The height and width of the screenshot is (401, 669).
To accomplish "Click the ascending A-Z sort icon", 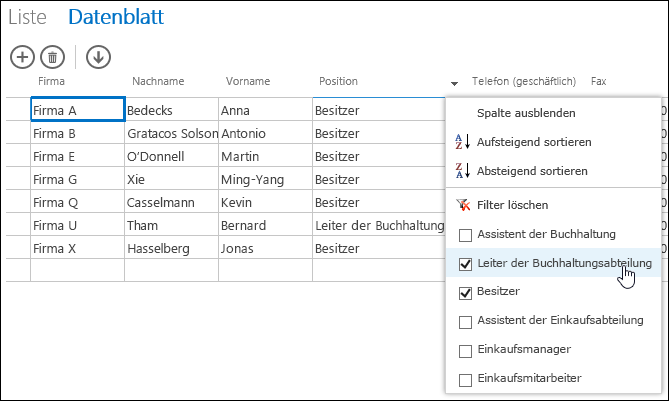I will [463, 142].
